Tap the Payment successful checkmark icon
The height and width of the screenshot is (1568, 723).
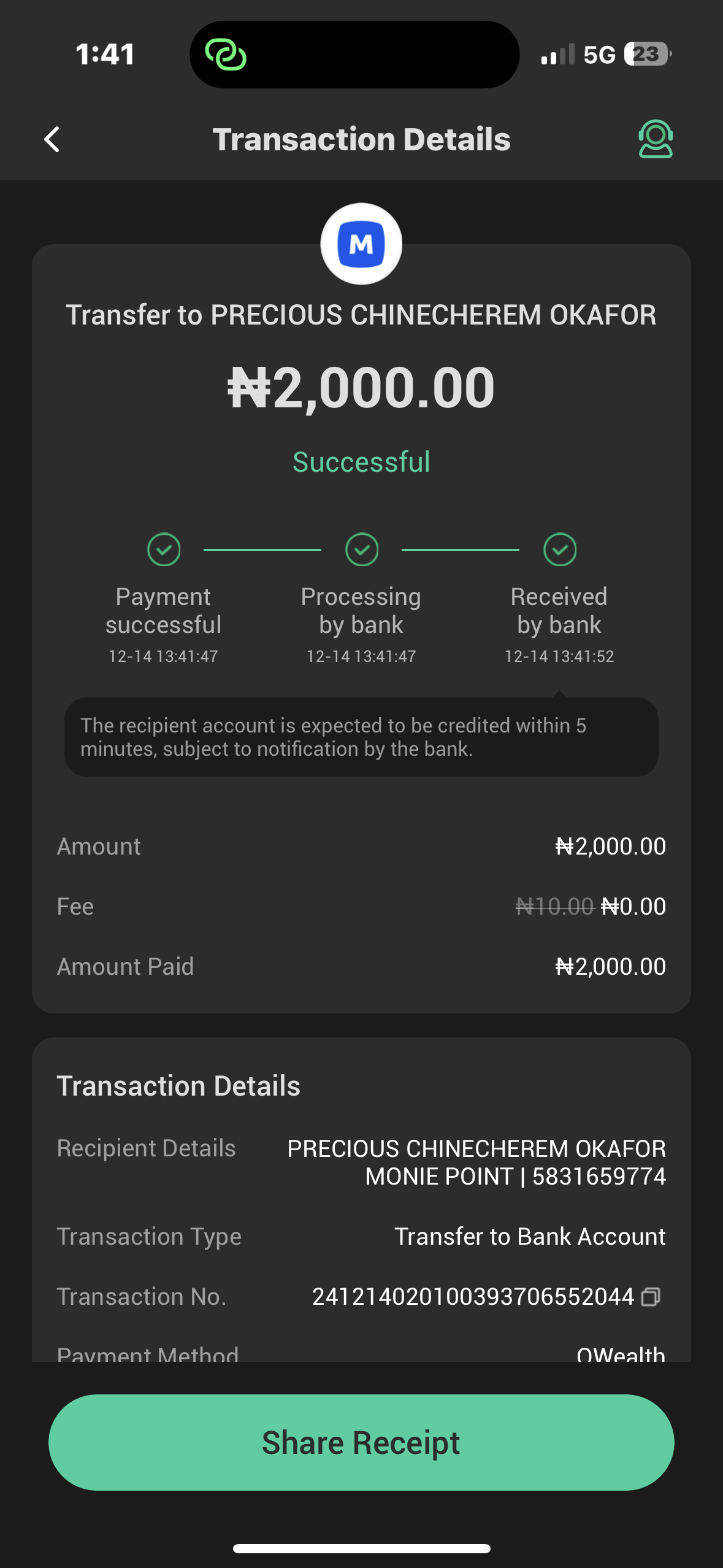pyautogui.click(x=164, y=549)
